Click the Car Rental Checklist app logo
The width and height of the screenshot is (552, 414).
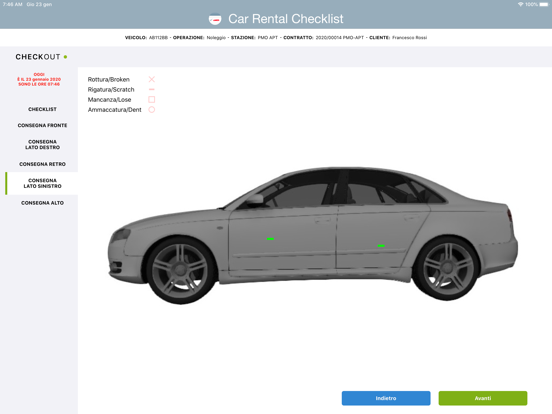[215, 19]
